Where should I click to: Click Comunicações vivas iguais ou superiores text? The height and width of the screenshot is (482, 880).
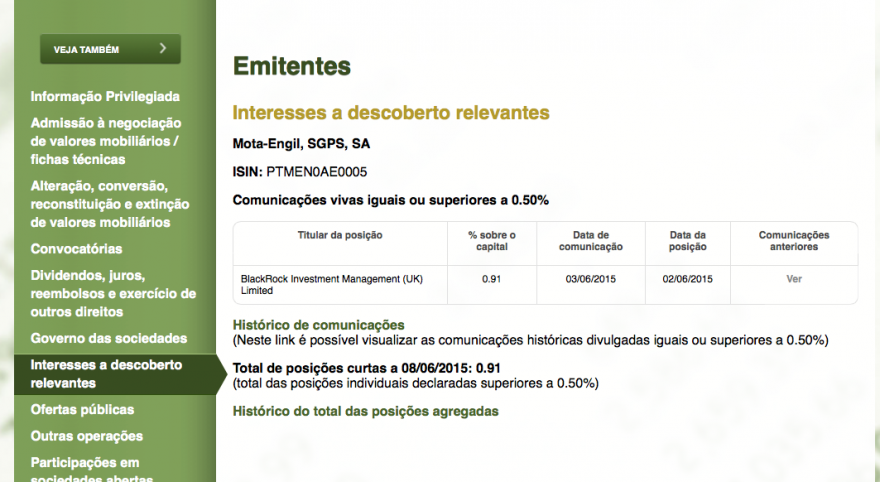391,200
